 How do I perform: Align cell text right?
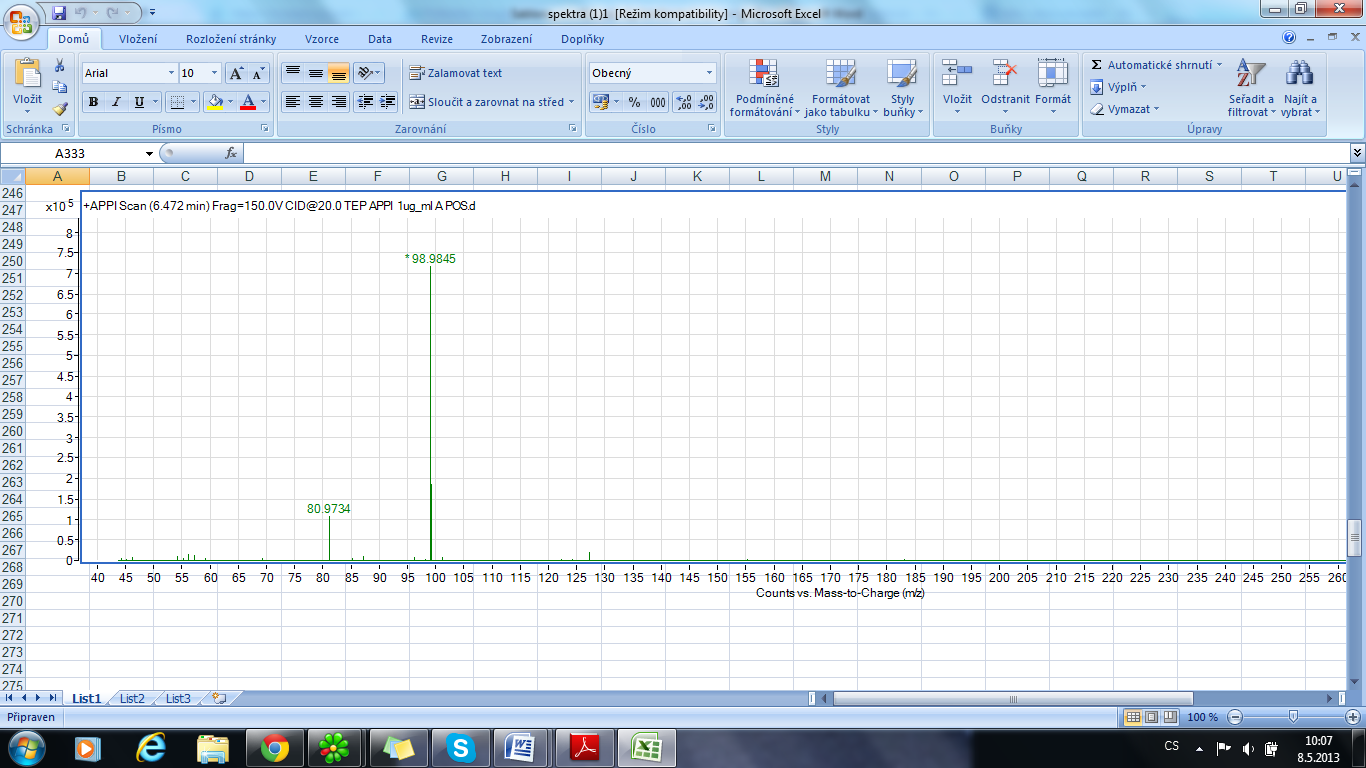coord(338,102)
